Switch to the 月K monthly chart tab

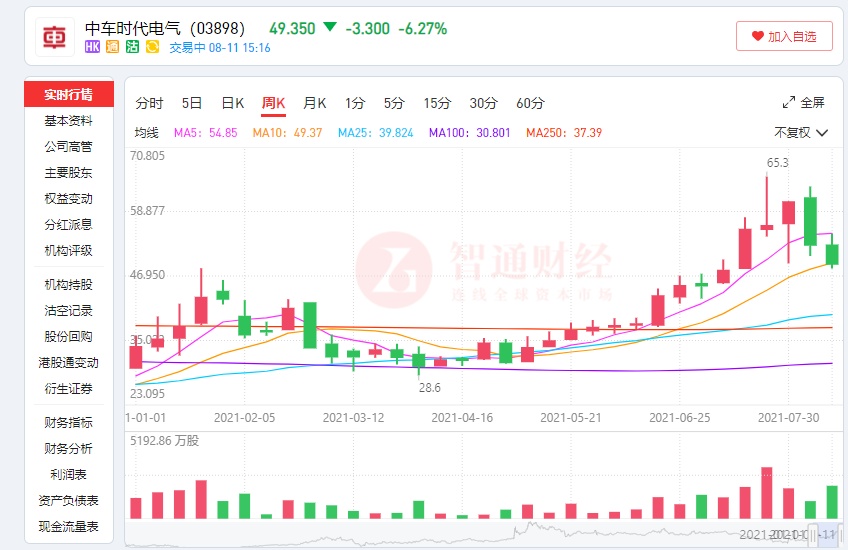[314, 103]
